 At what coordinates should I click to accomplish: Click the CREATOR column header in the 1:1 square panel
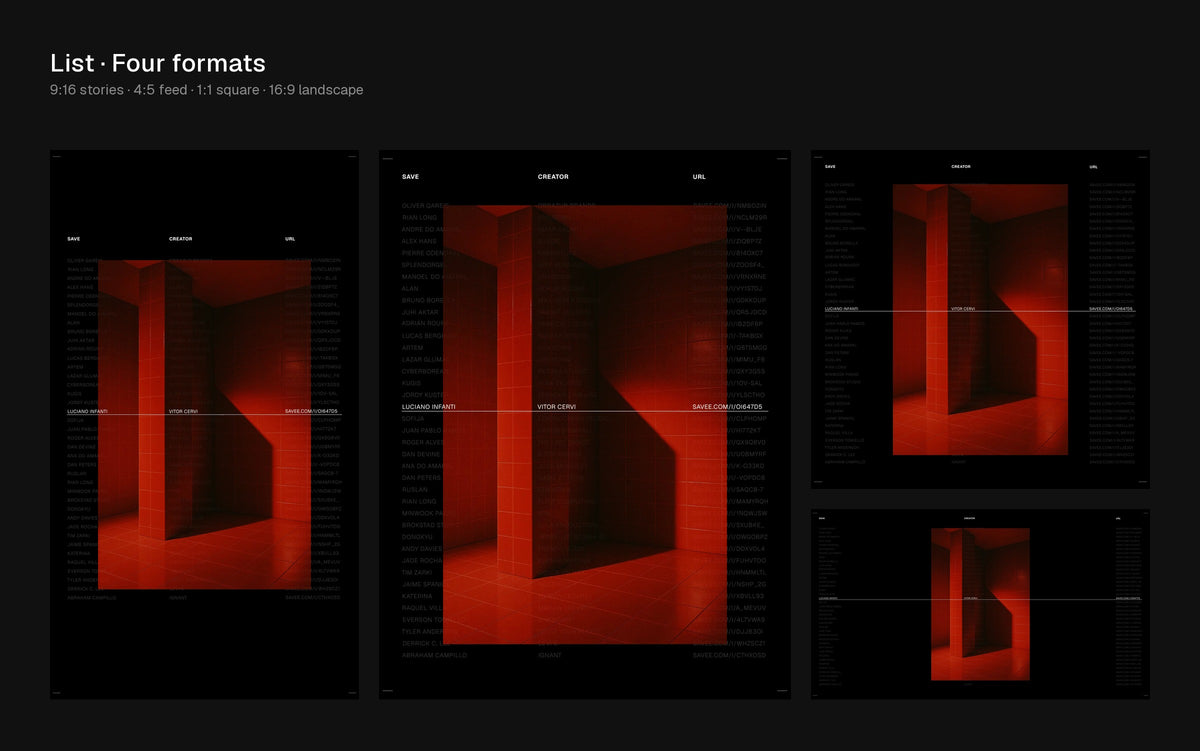[961, 167]
